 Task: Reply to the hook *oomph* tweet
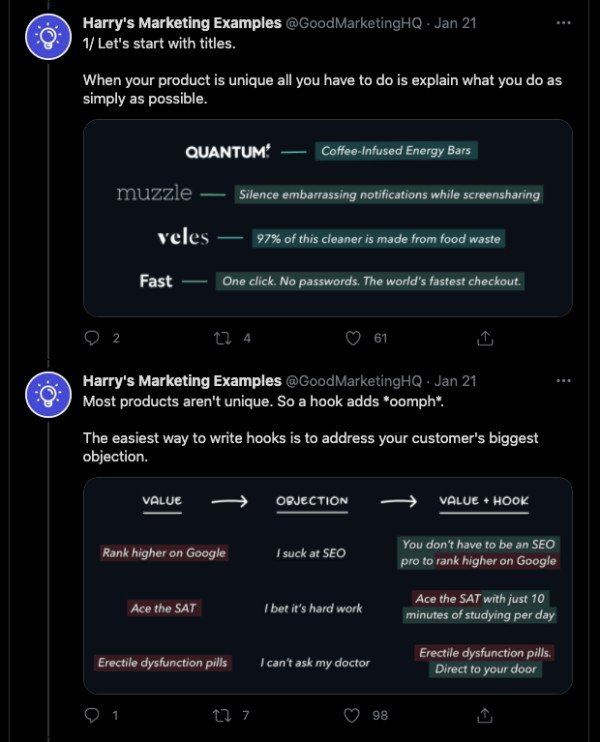coord(91,715)
